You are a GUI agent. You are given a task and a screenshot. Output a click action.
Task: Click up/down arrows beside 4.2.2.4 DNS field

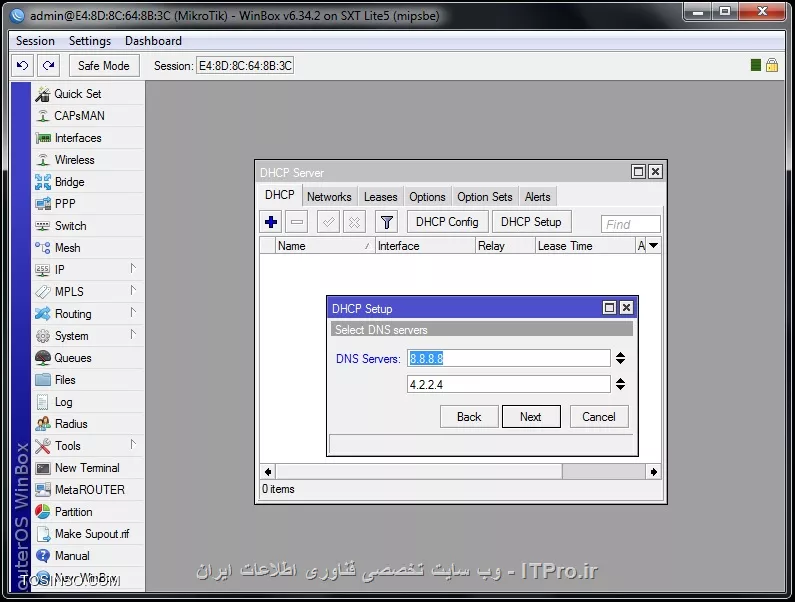[620, 384]
